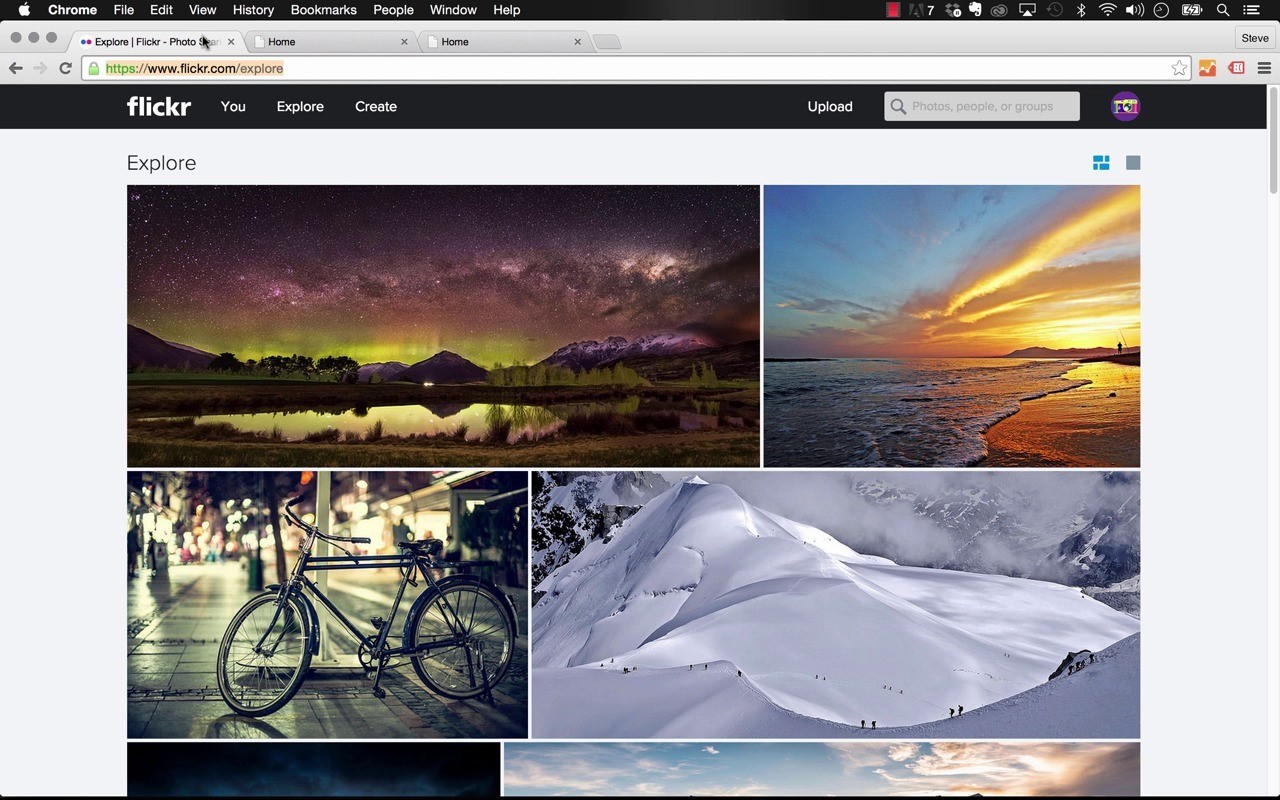Open the Evernote elephant menu bar icon
The height and width of the screenshot is (800, 1280).
[976, 10]
